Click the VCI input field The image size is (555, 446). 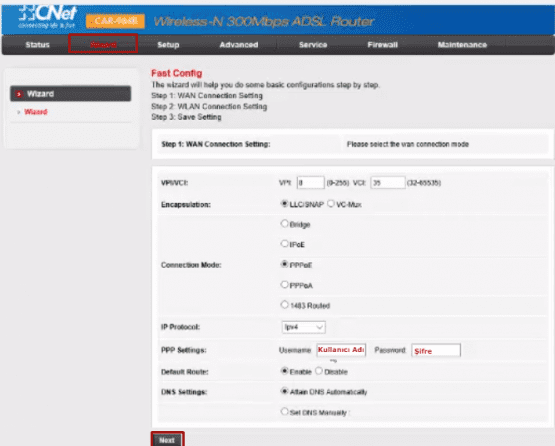tap(388, 183)
